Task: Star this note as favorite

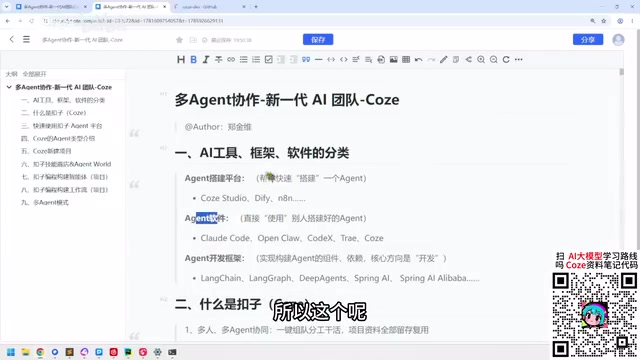Action: (x=179, y=40)
